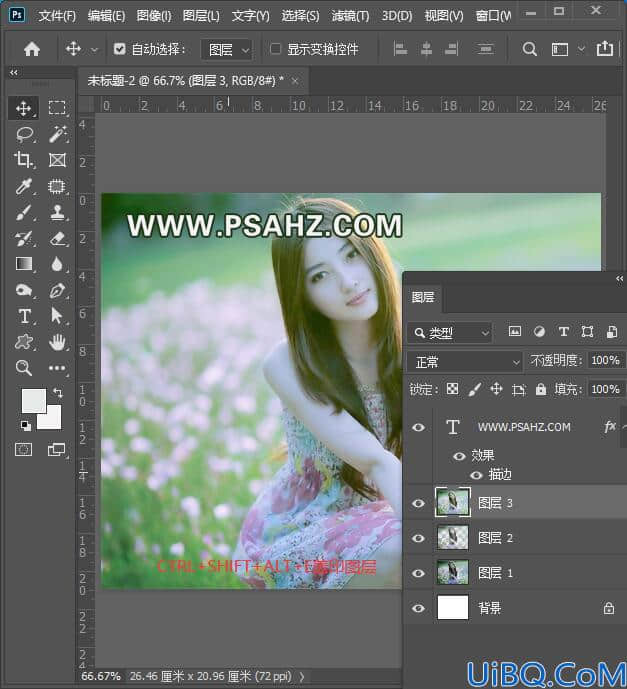Swap foreground and background colors
Viewport: 627px width, 689px height.
pyautogui.click(x=58, y=392)
